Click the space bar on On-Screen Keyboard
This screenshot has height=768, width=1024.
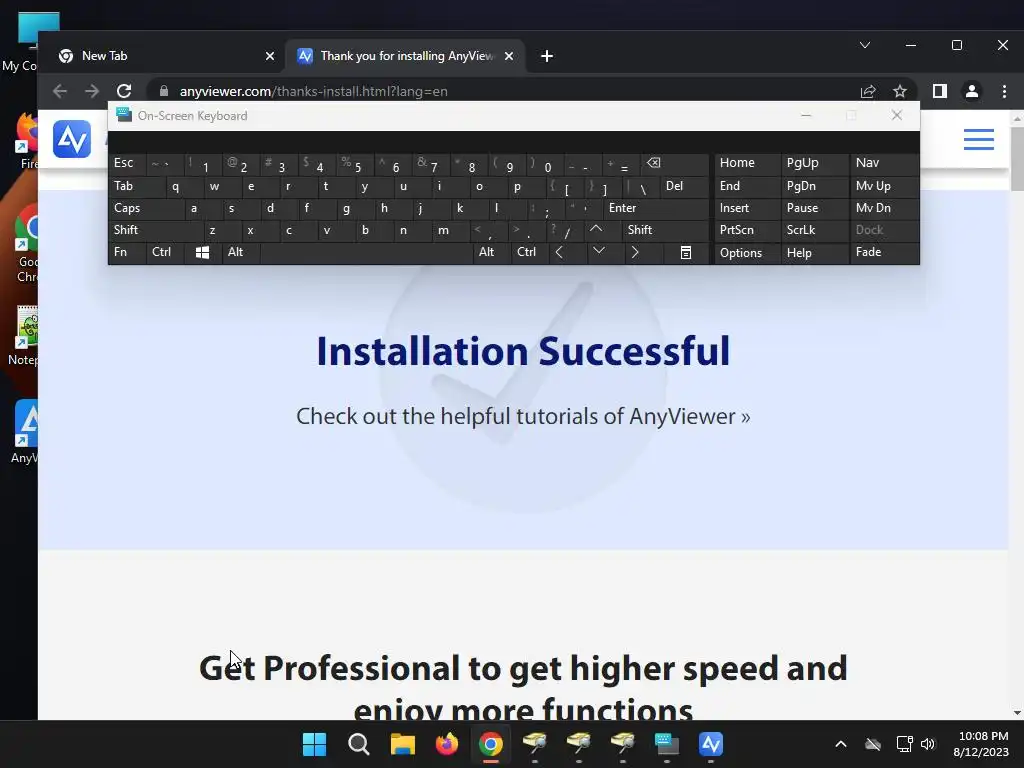[366, 252]
